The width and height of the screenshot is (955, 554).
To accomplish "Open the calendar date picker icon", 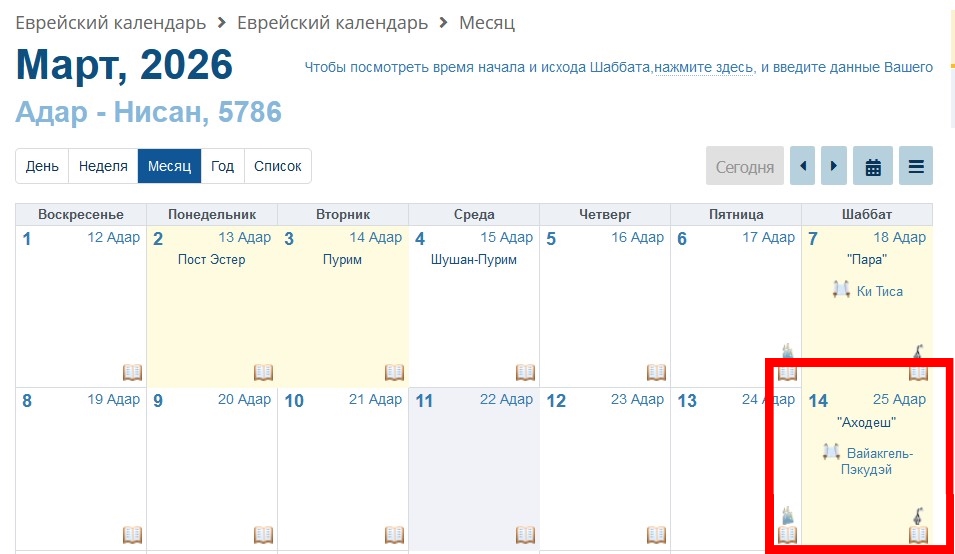I will coord(873,167).
